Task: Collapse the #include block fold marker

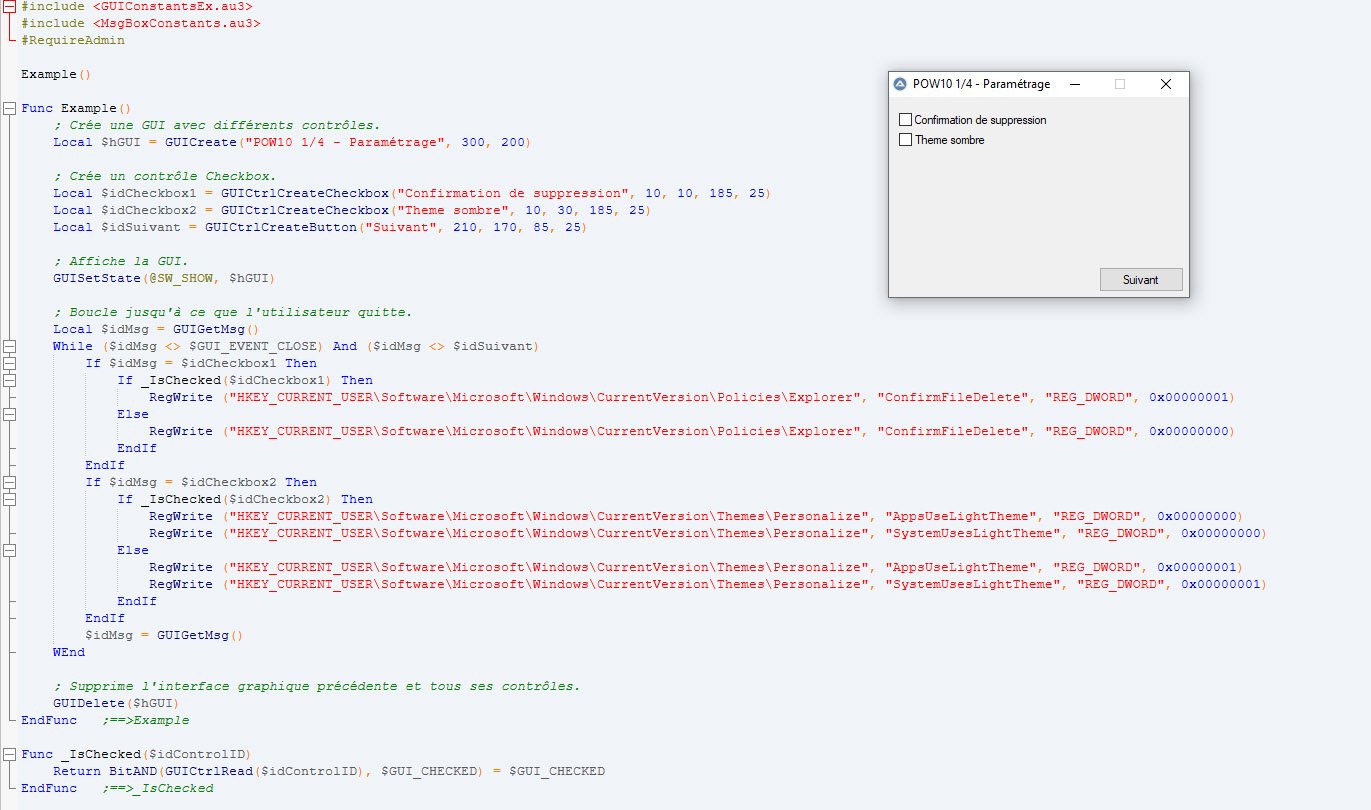Action: tap(10, 7)
